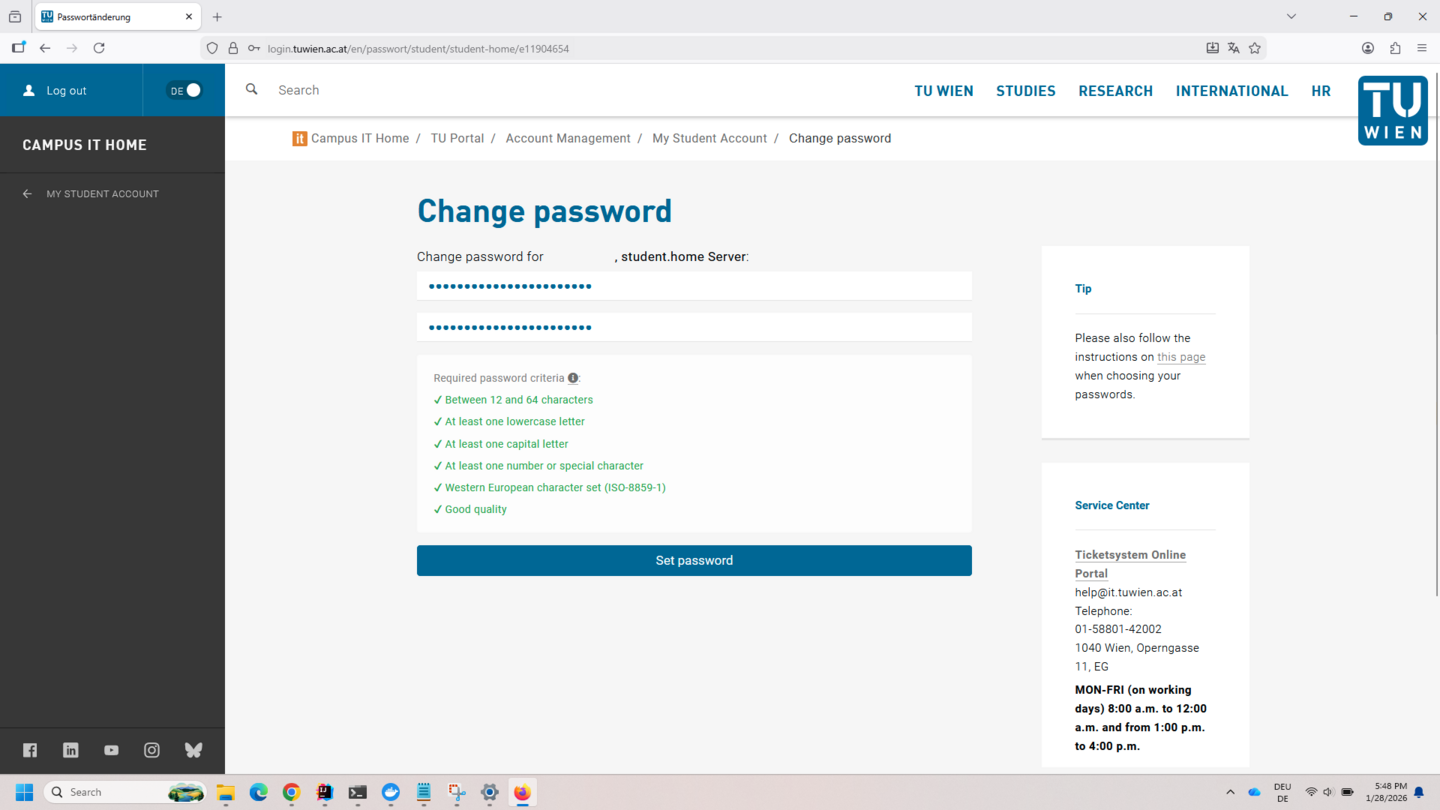Open the Instagram icon in the sidebar
Screen dimensions: 1440x810
pyautogui.click(x=152, y=750)
